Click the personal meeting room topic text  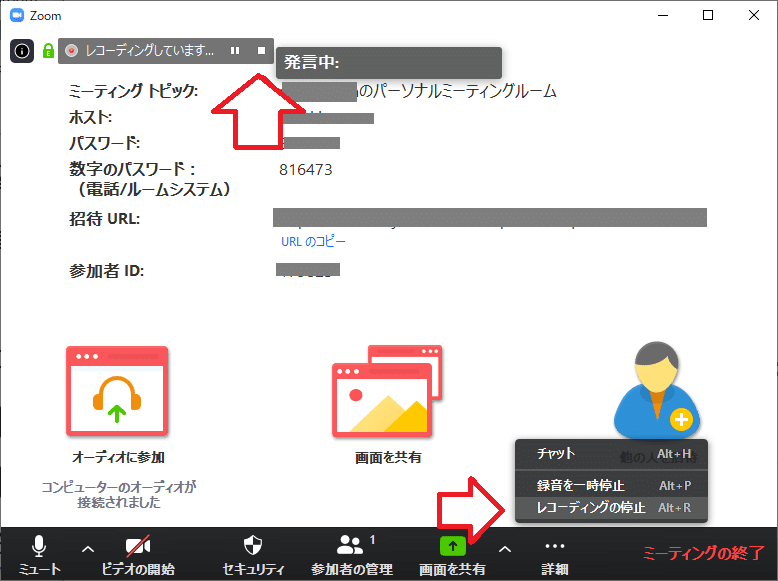pyautogui.click(x=456, y=91)
